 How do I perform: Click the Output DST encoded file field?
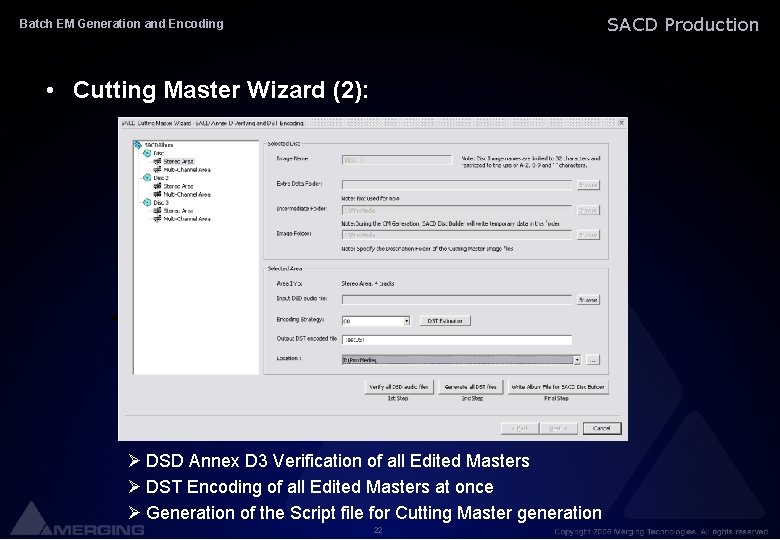point(457,340)
